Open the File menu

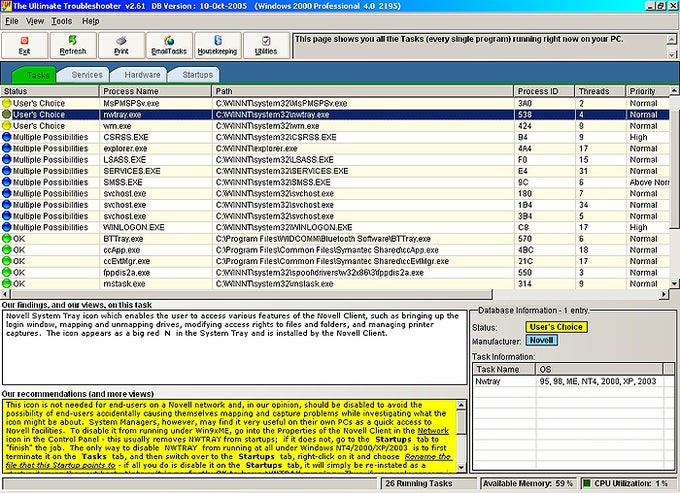[x=12, y=21]
